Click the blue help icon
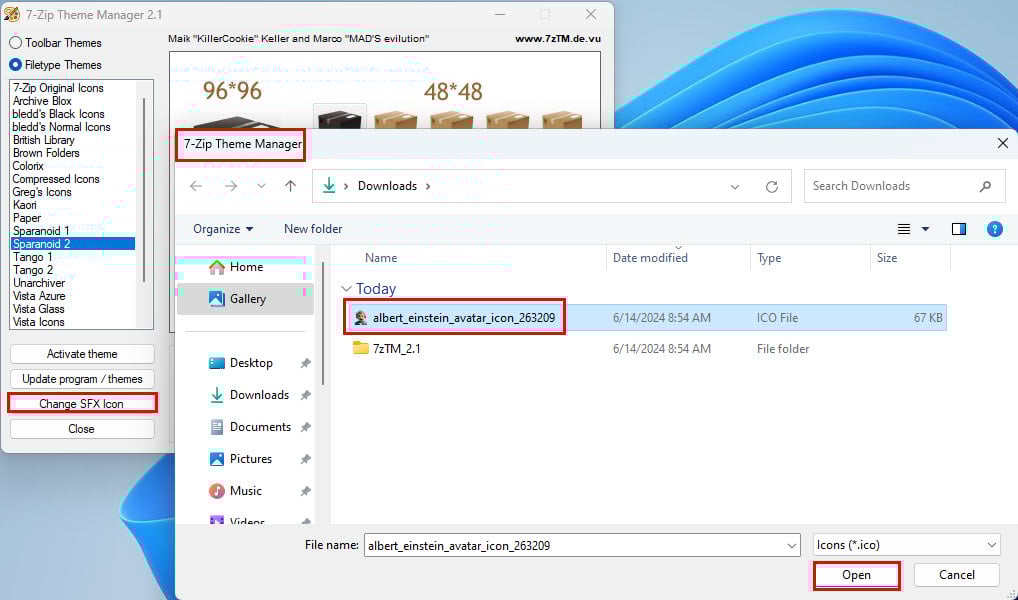This screenshot has height=600, width=1018. 994,229
